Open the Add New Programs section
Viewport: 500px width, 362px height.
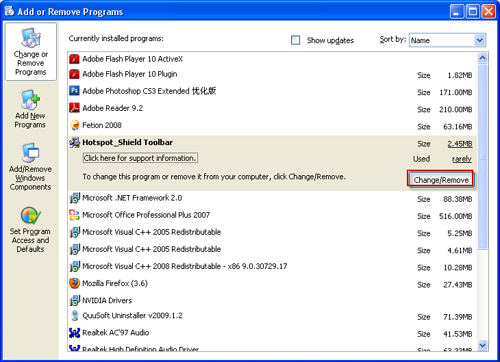[x=30, y=109]
